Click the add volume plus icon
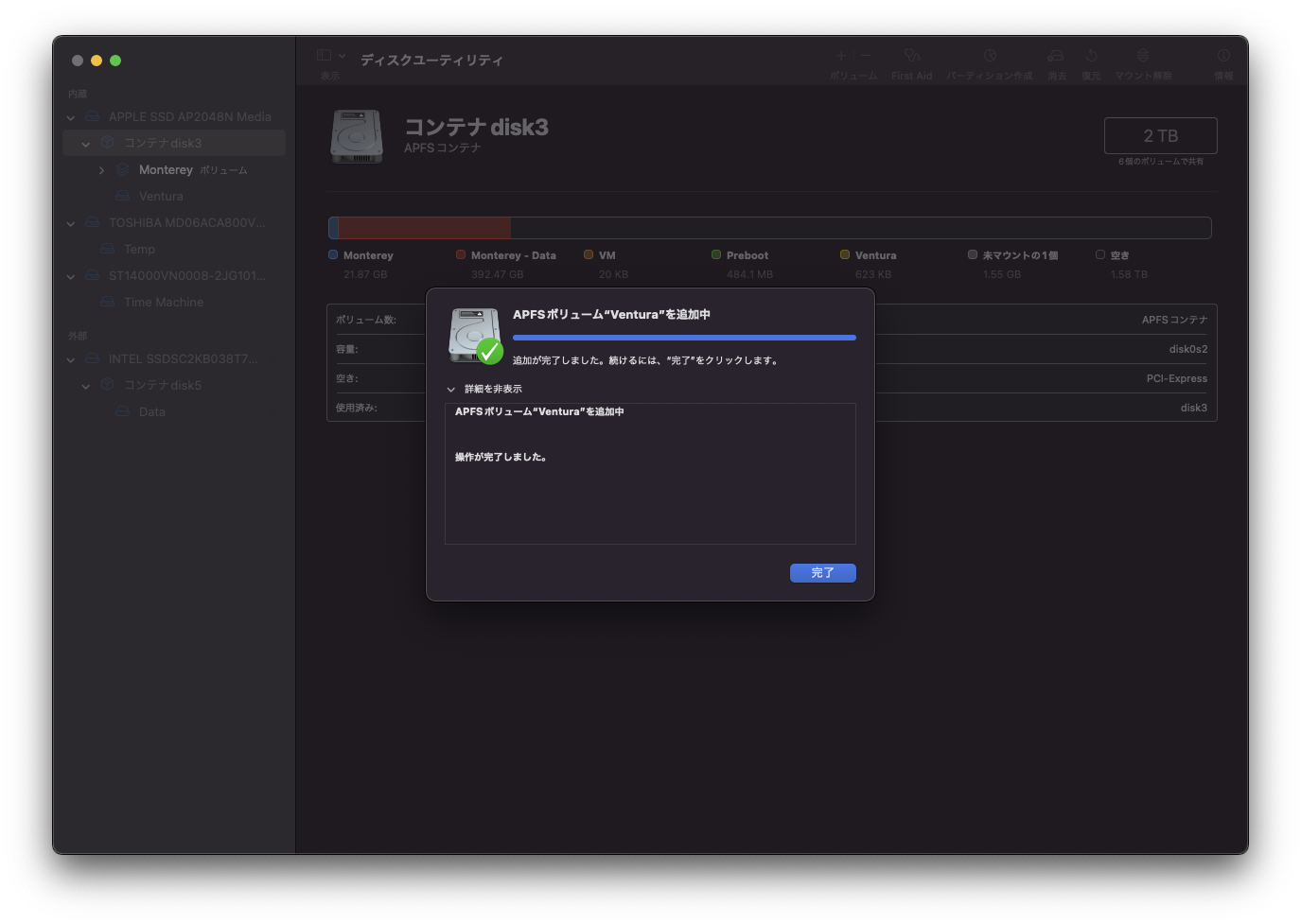 841,56
